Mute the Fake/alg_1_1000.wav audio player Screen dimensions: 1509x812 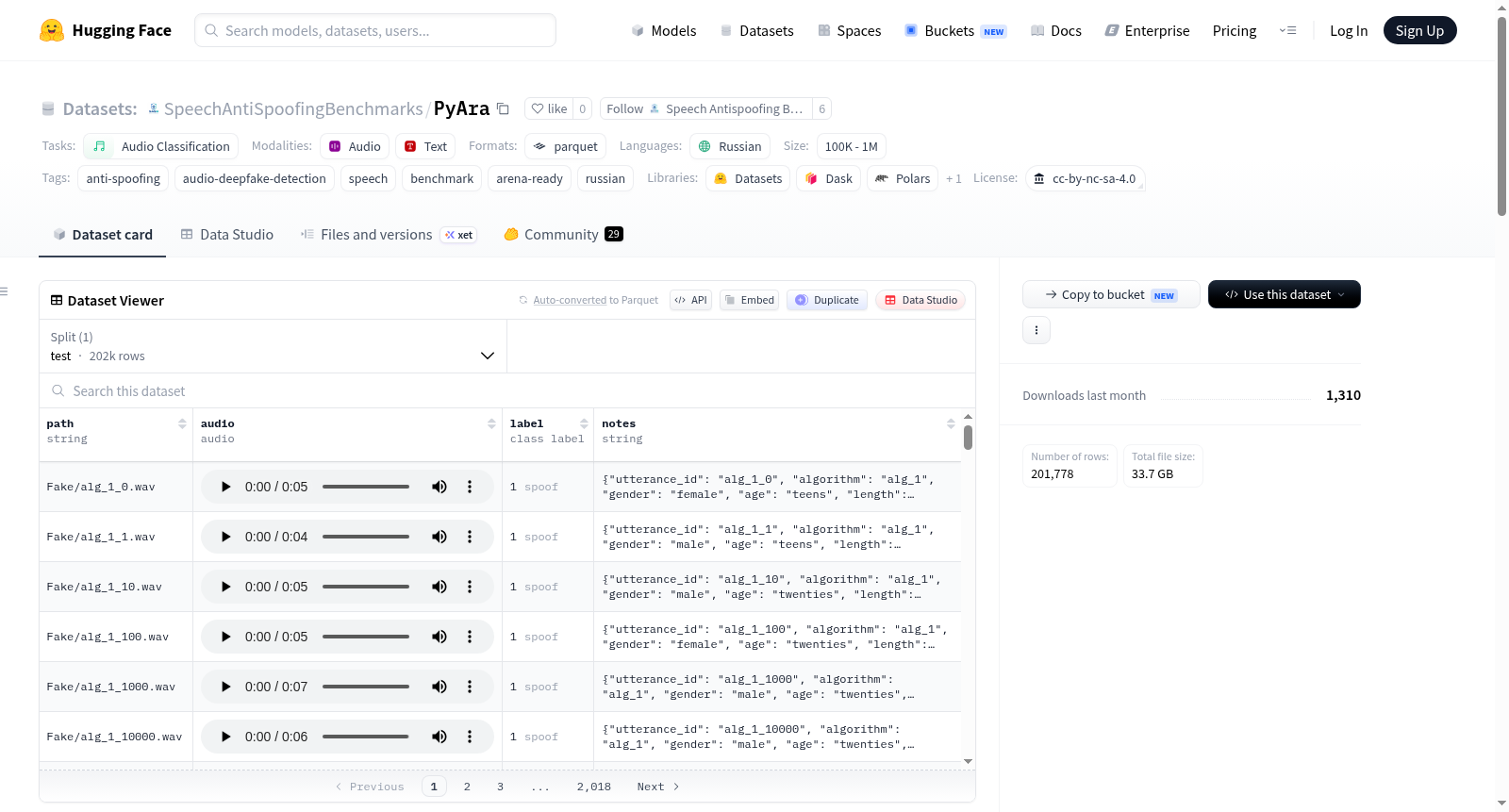click(x=439, y=687)
